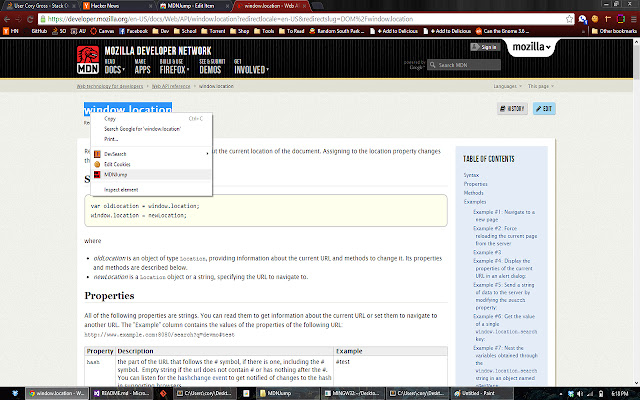Screen dimensions: 640x400
Task: Switch to README.md Visual Studio taskbar item
Action: [122, 393]
